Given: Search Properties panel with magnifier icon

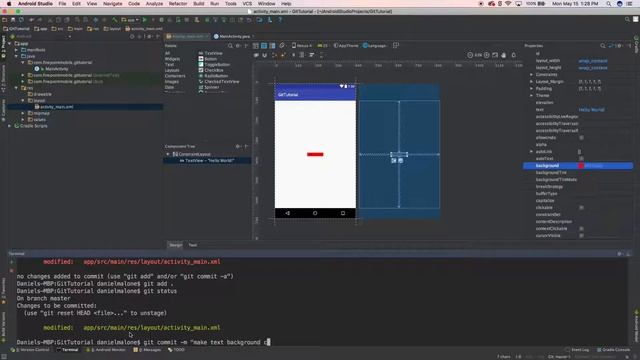Looking at the screenshot, I should pos(603,46).
